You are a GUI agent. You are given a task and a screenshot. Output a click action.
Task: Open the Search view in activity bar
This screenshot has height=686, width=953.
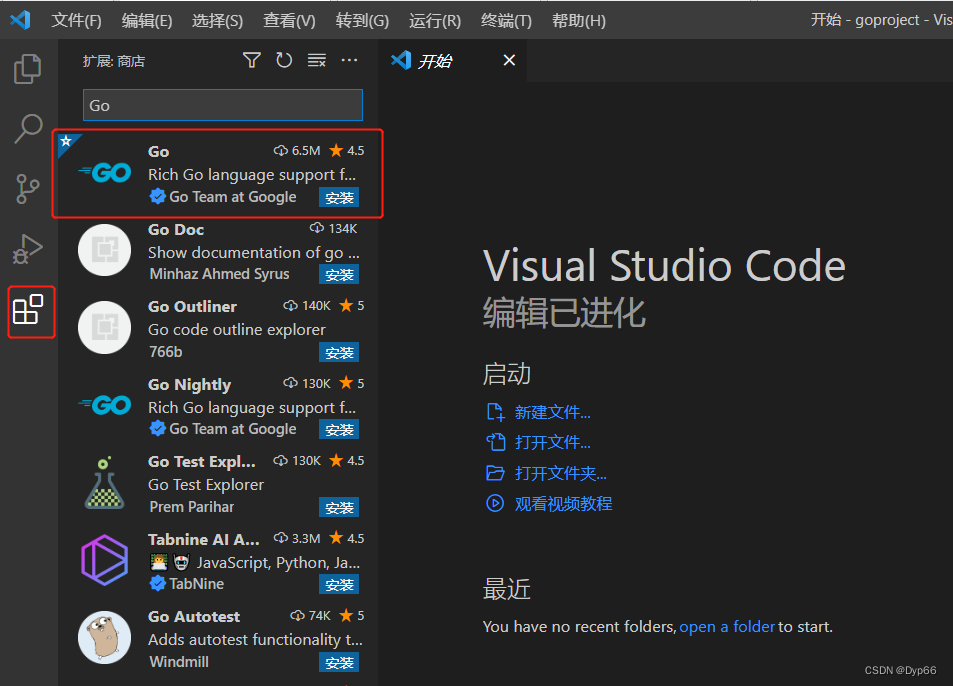point(28,128)
